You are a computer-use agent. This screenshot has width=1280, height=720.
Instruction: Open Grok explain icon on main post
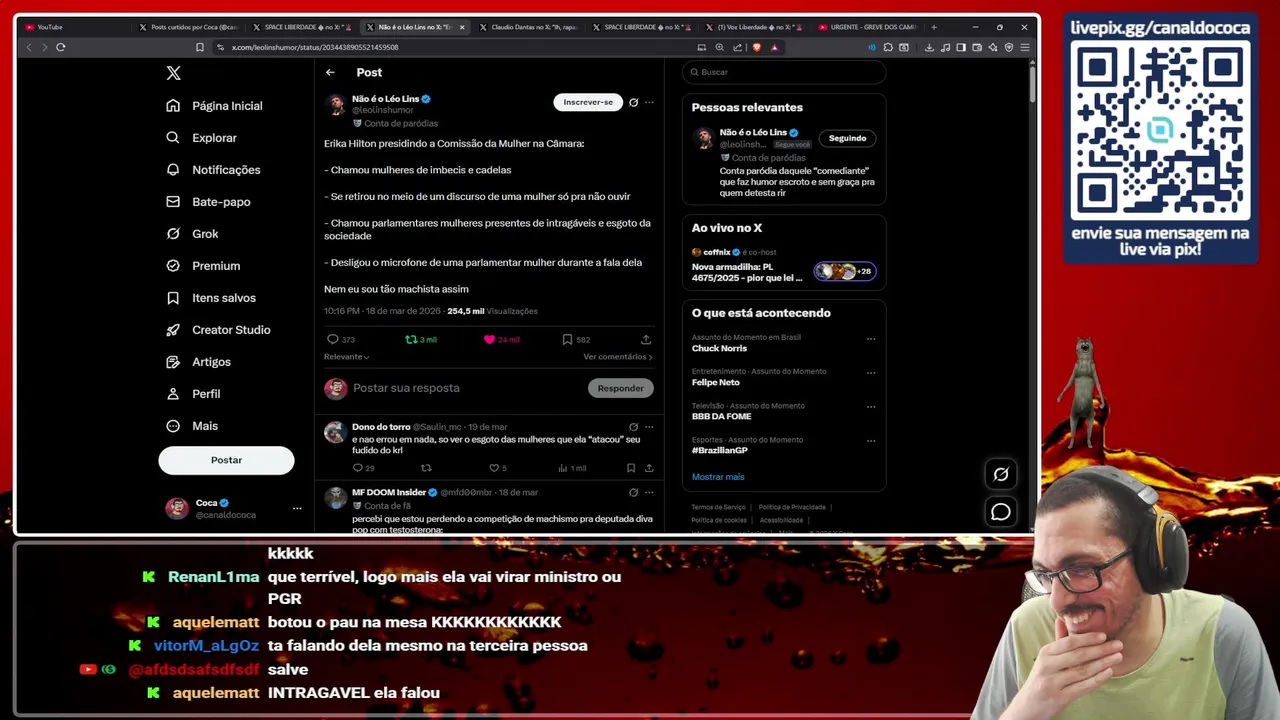click(x=633, y=102)
